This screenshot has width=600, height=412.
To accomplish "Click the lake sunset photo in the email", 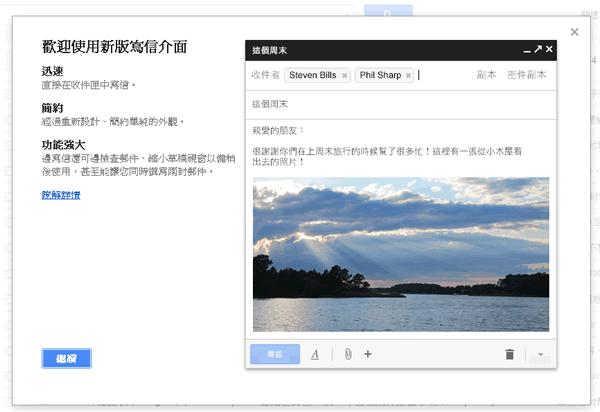I will click(x=400, y=254).
